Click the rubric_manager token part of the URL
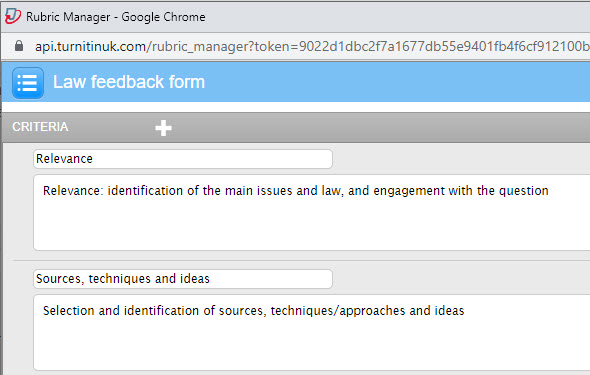The height and width of the screenshot is (375, 590). click(x=369, y=46)
